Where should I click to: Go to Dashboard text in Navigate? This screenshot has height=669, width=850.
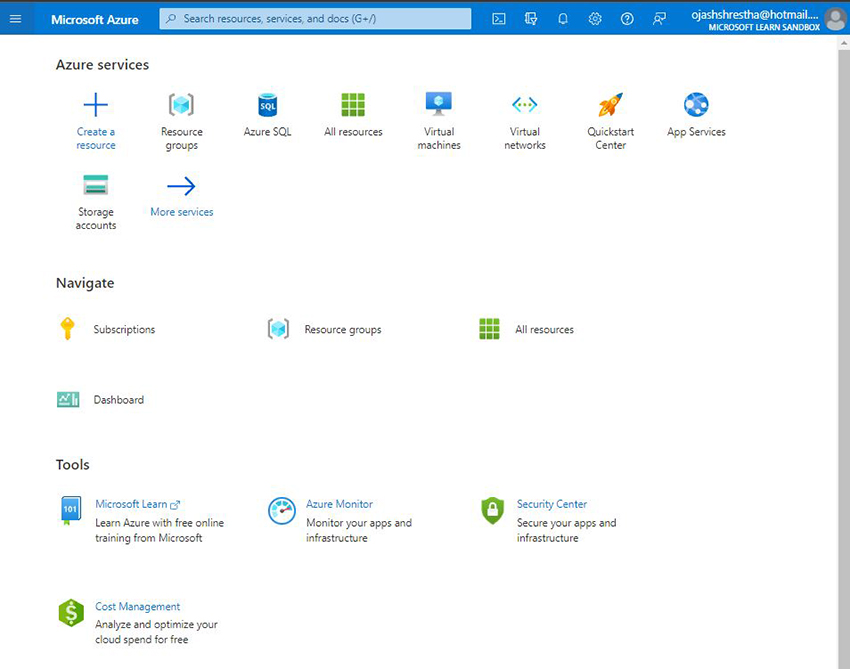click(x=119, y=400)
